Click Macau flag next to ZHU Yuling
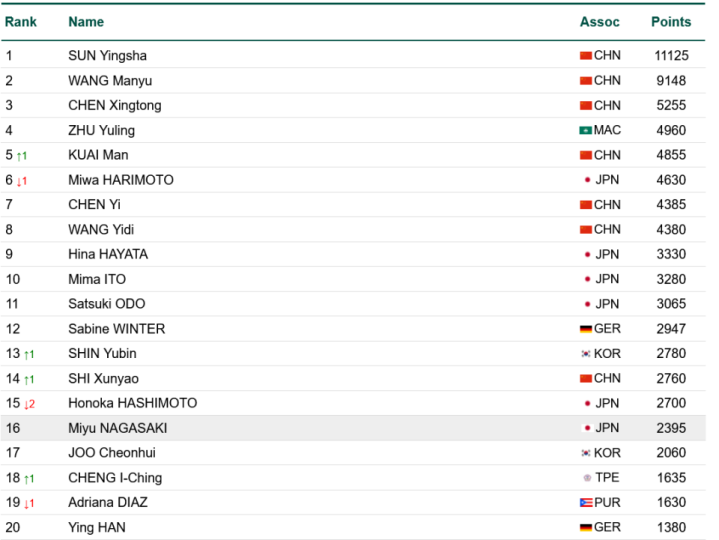This screenshot has width=719, height=540. 585,131
